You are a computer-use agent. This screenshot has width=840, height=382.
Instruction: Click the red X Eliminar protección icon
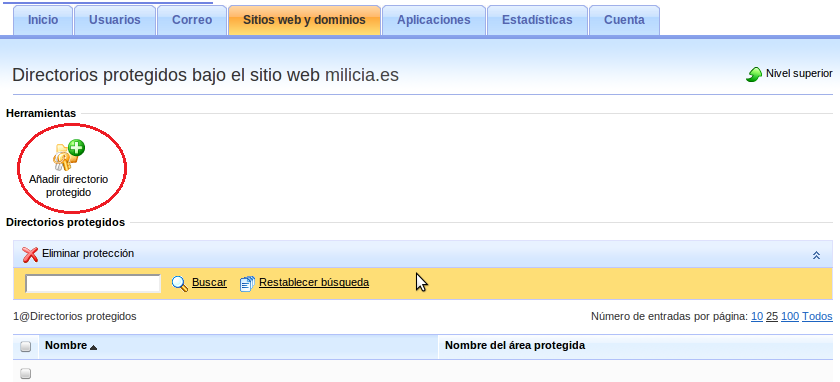30,254
